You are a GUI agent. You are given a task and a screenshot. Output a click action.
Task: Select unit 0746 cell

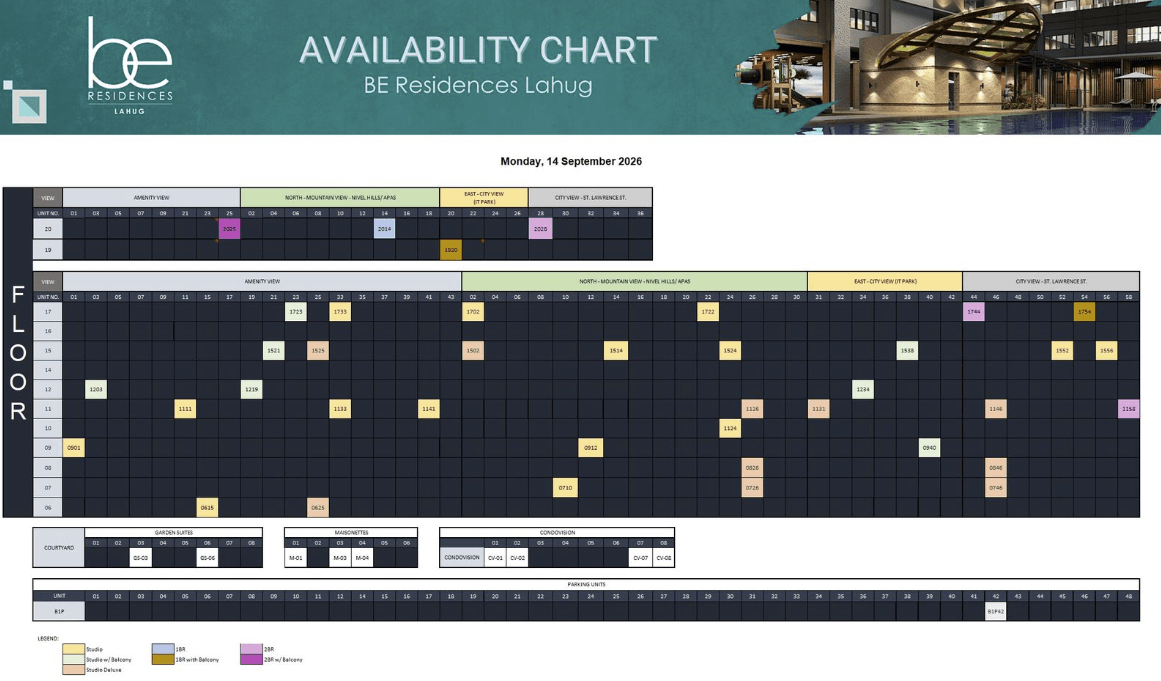tap(996, 488)
